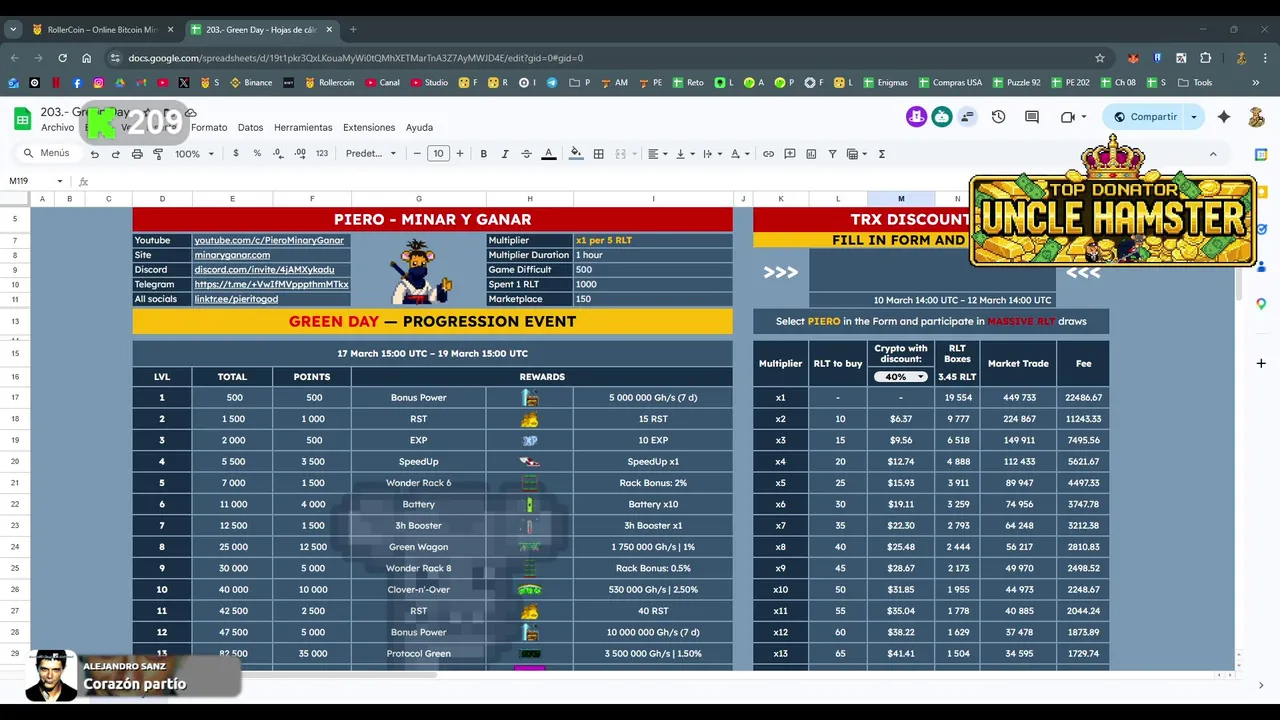Show more bookmarks chevron
The image size is (1280, 720).
[x=1256, y=82]
